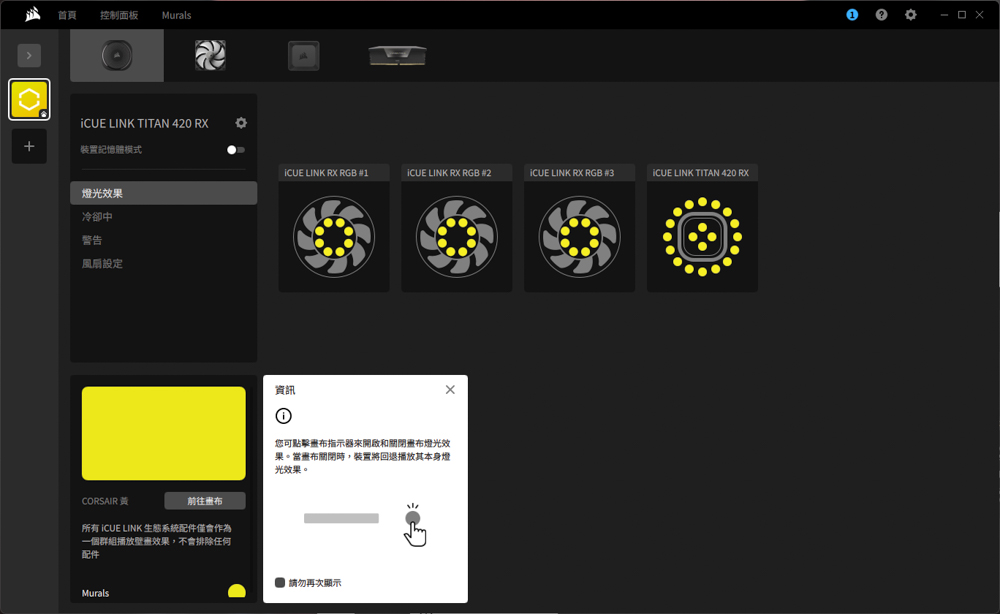The image size is (1000, 614).
Task: Click the yellow CORSAIR color preview swatch
Action: pyautogui.click(x=163, y=434)
